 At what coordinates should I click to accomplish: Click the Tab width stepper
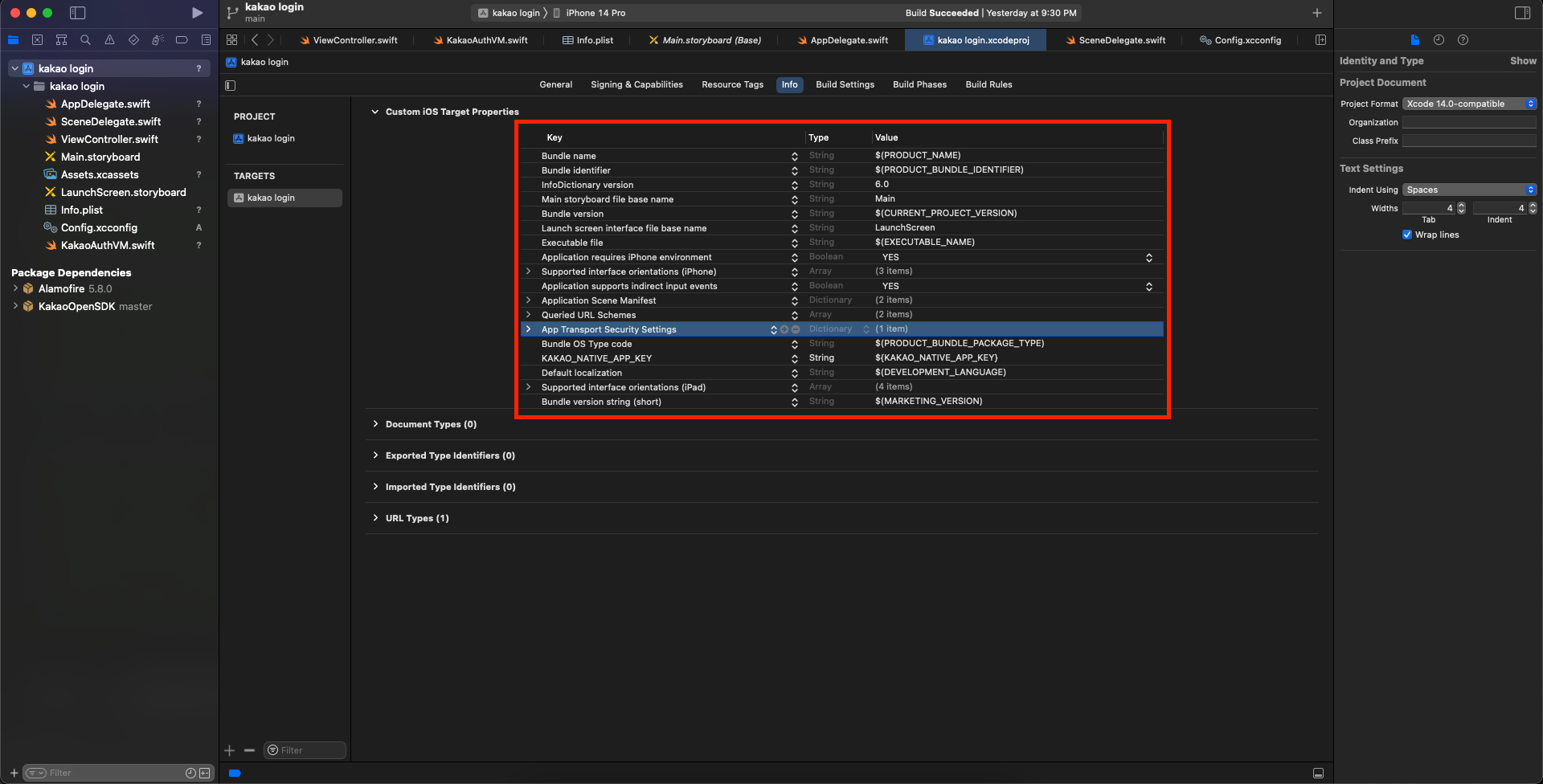[x=1461, y=208]
